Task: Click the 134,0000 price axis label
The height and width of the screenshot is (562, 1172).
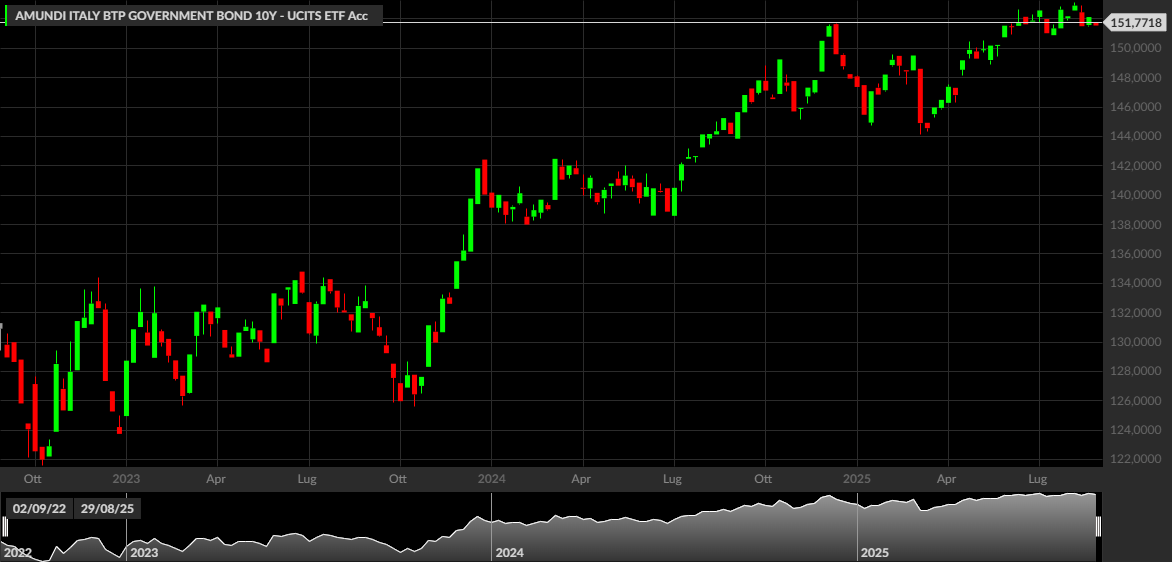Action: (1135, 283)
